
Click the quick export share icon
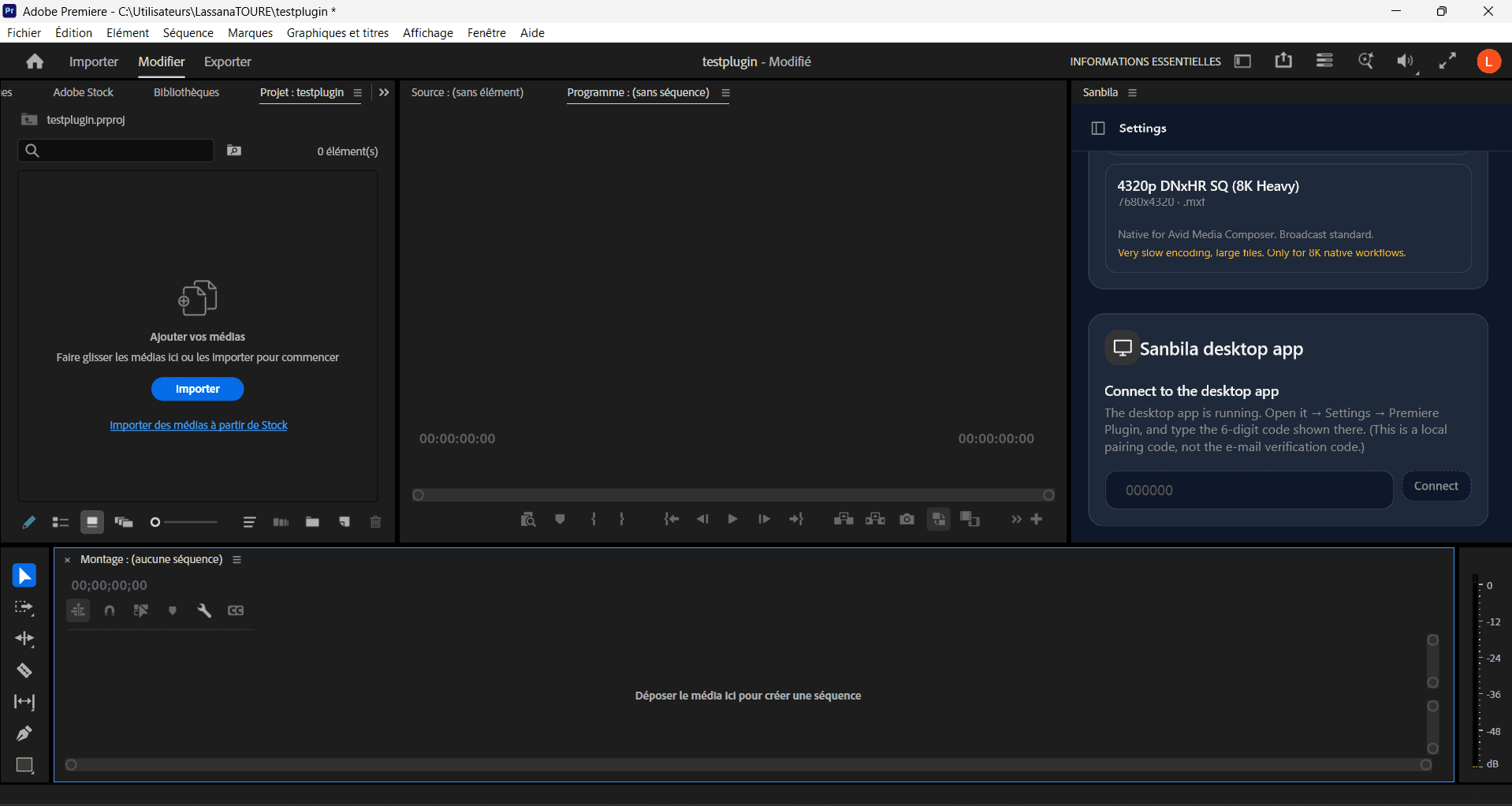(1283, 61)
